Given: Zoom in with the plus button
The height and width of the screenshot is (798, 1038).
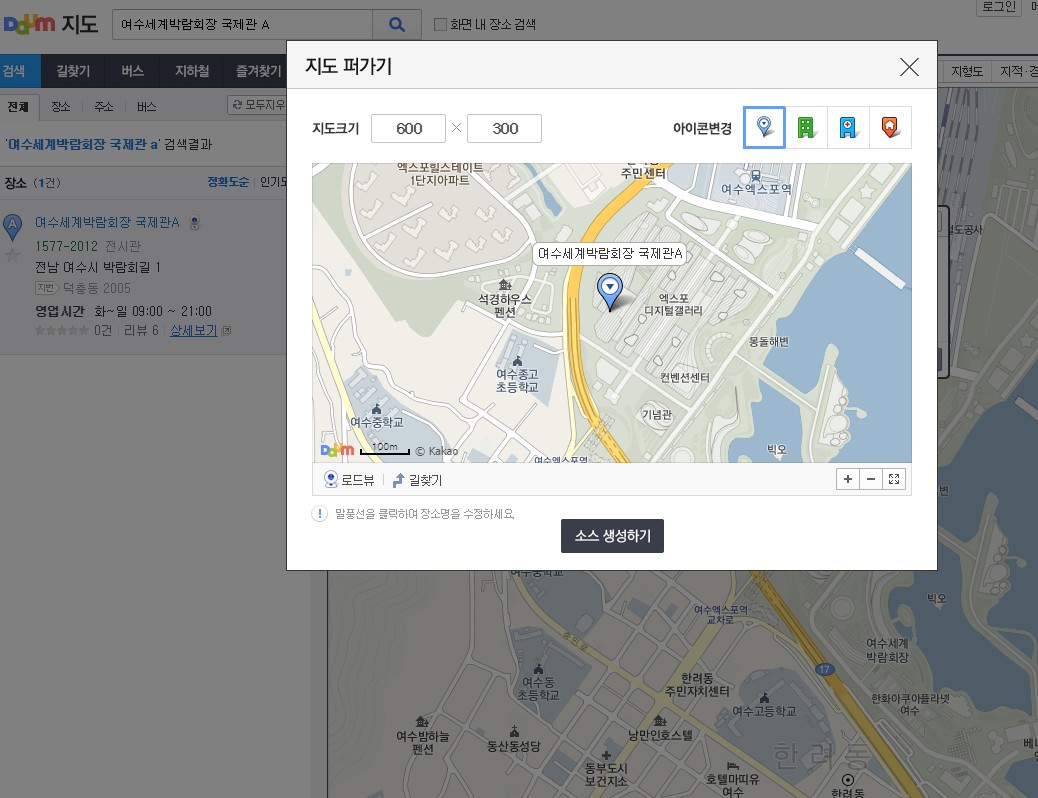Looking at the screenshot, I should [x=848, y=480].
